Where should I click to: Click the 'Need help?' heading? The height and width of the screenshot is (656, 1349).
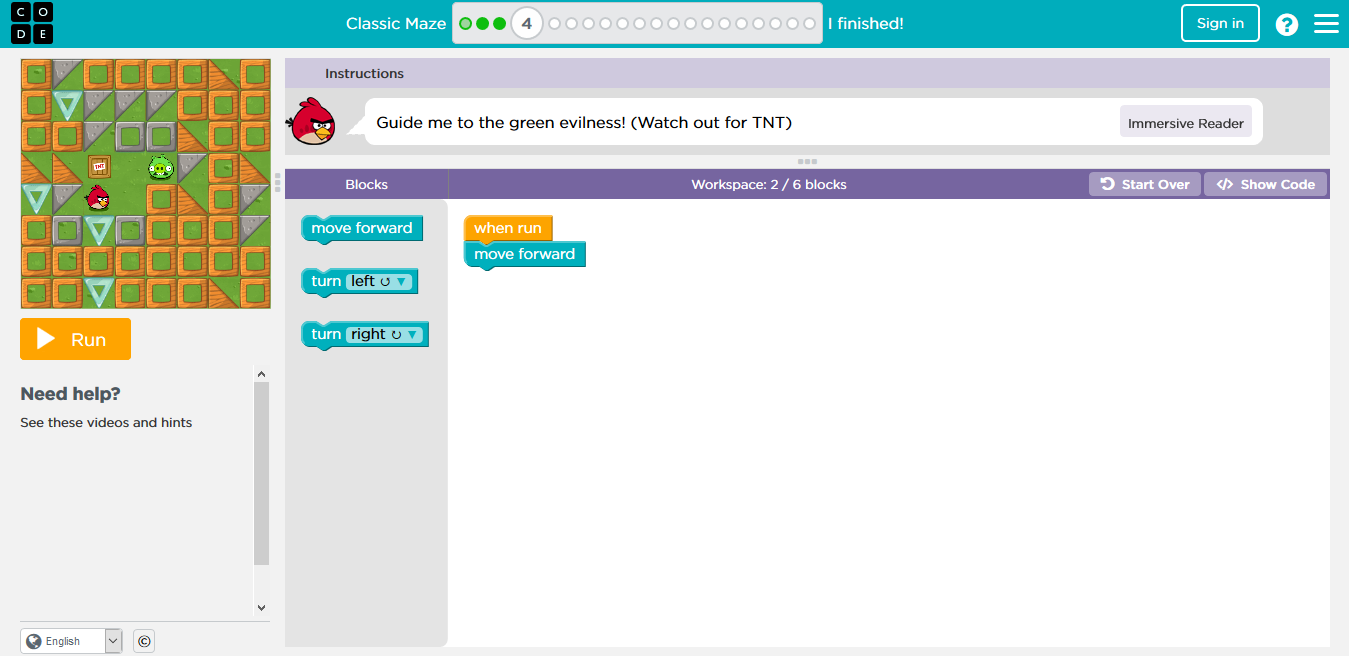[70, 394]
